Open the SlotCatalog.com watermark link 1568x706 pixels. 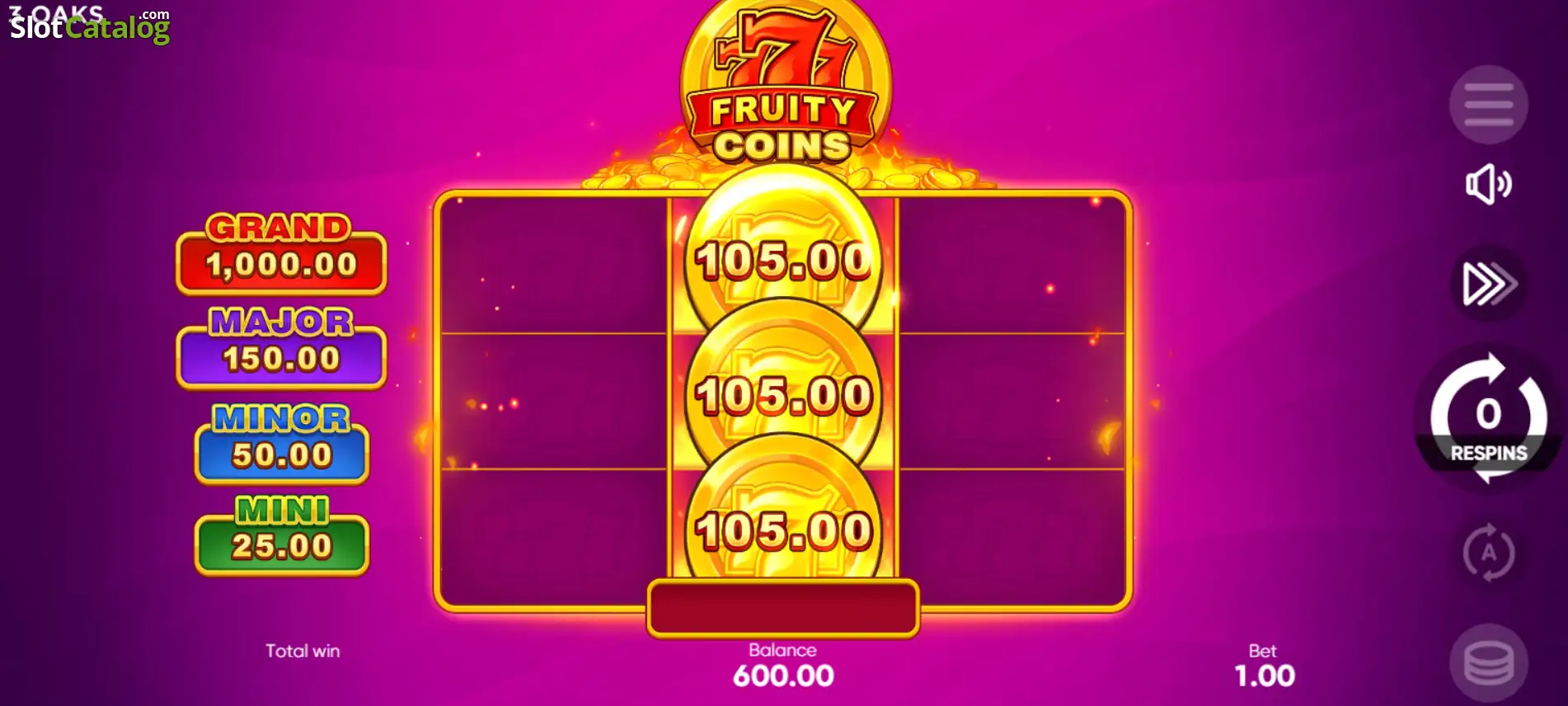pyautogui.click(x=89, y=23)
